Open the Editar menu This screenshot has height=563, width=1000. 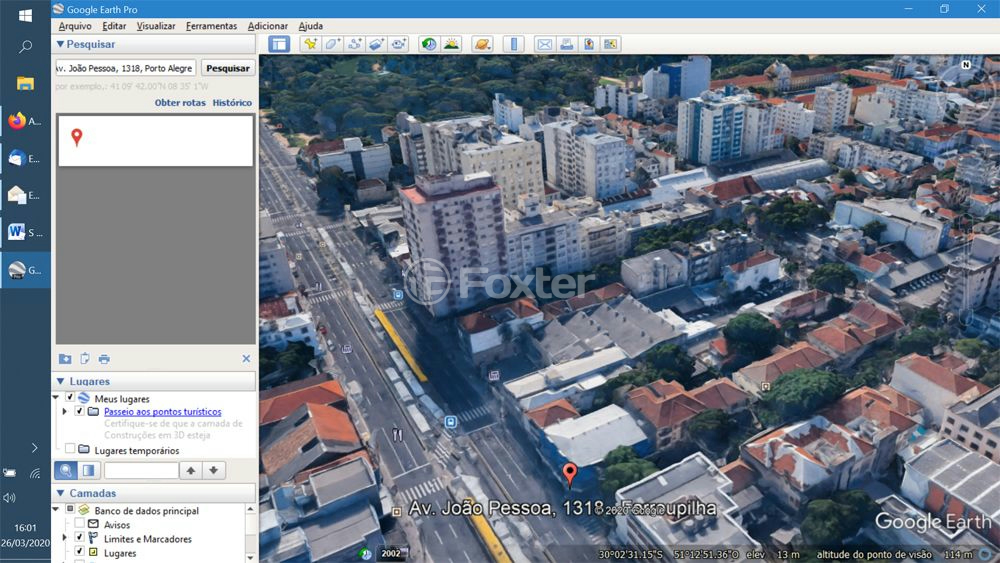click(114, 26)
